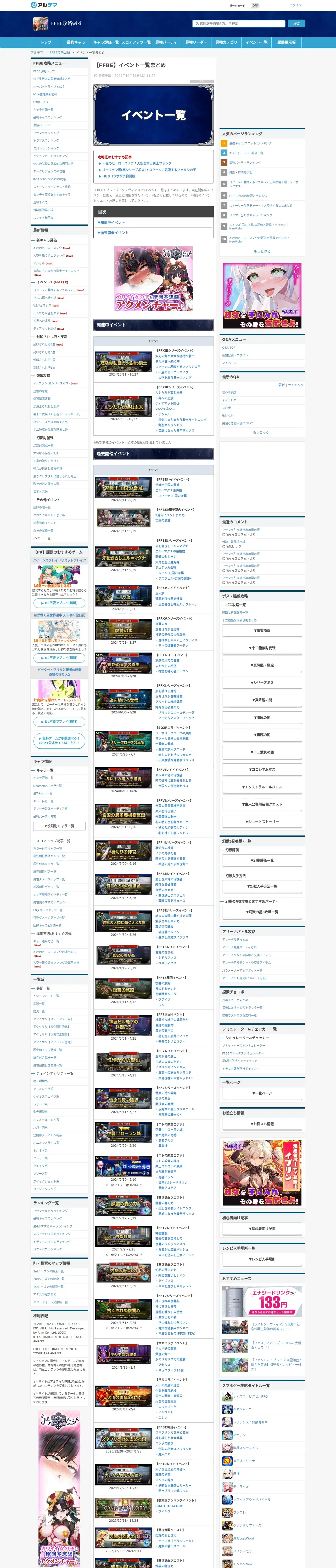Image resolution: width=336 pixels, height=1568 pixels.
Task: Click the FFBE攻略トップ sidebar link
Action: [44, 71]
